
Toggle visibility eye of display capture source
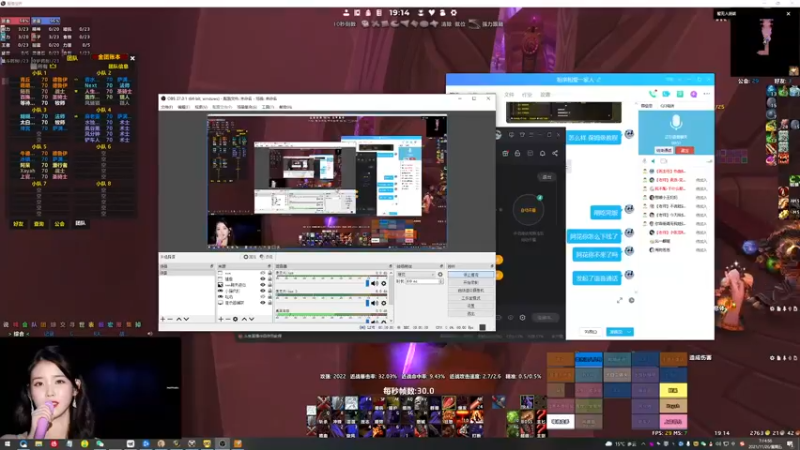(263, 303)
